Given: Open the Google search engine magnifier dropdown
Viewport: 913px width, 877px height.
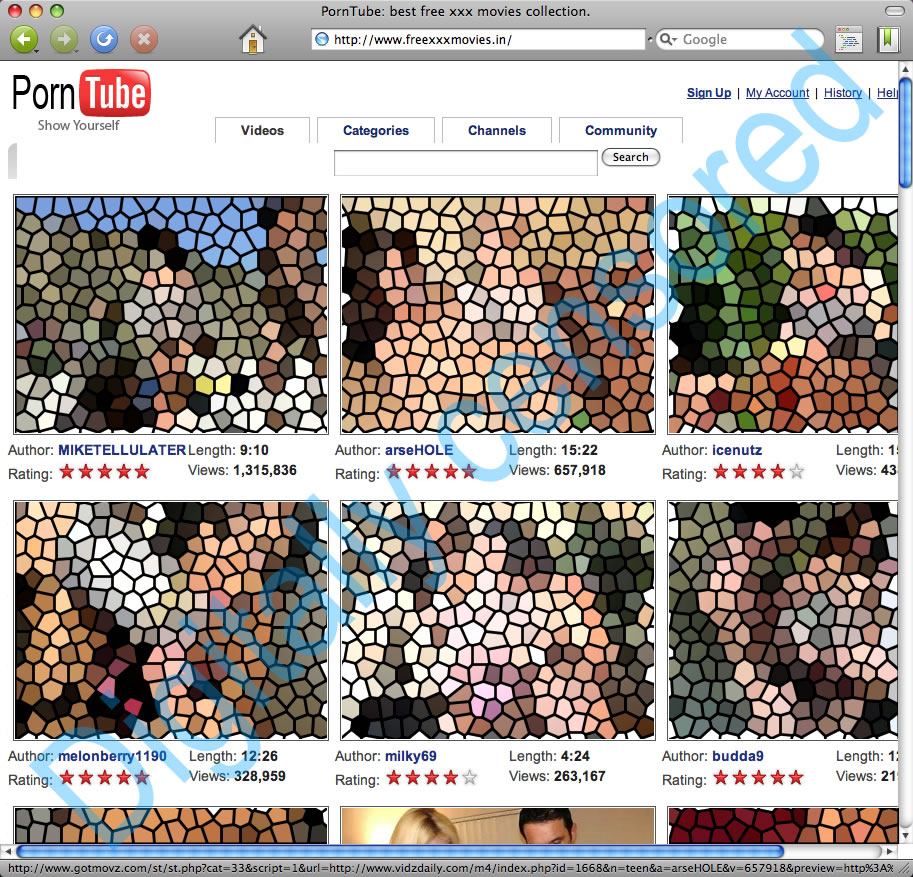Looking at the screenshot, I should [668, 39].
